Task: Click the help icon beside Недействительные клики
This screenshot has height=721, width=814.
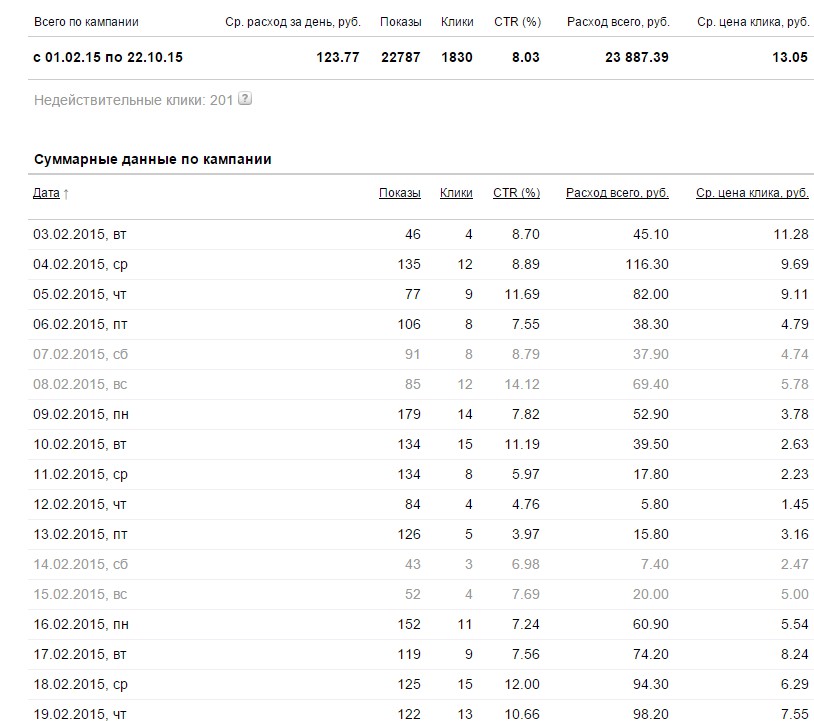Action: (x=245, y=99)
